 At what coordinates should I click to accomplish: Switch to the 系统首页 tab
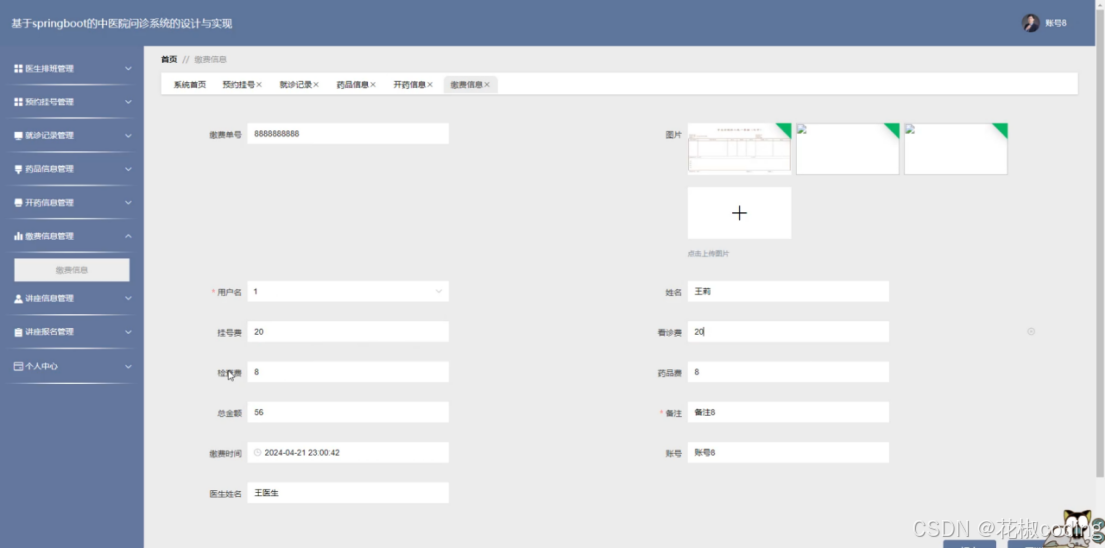tap(190, 85)
